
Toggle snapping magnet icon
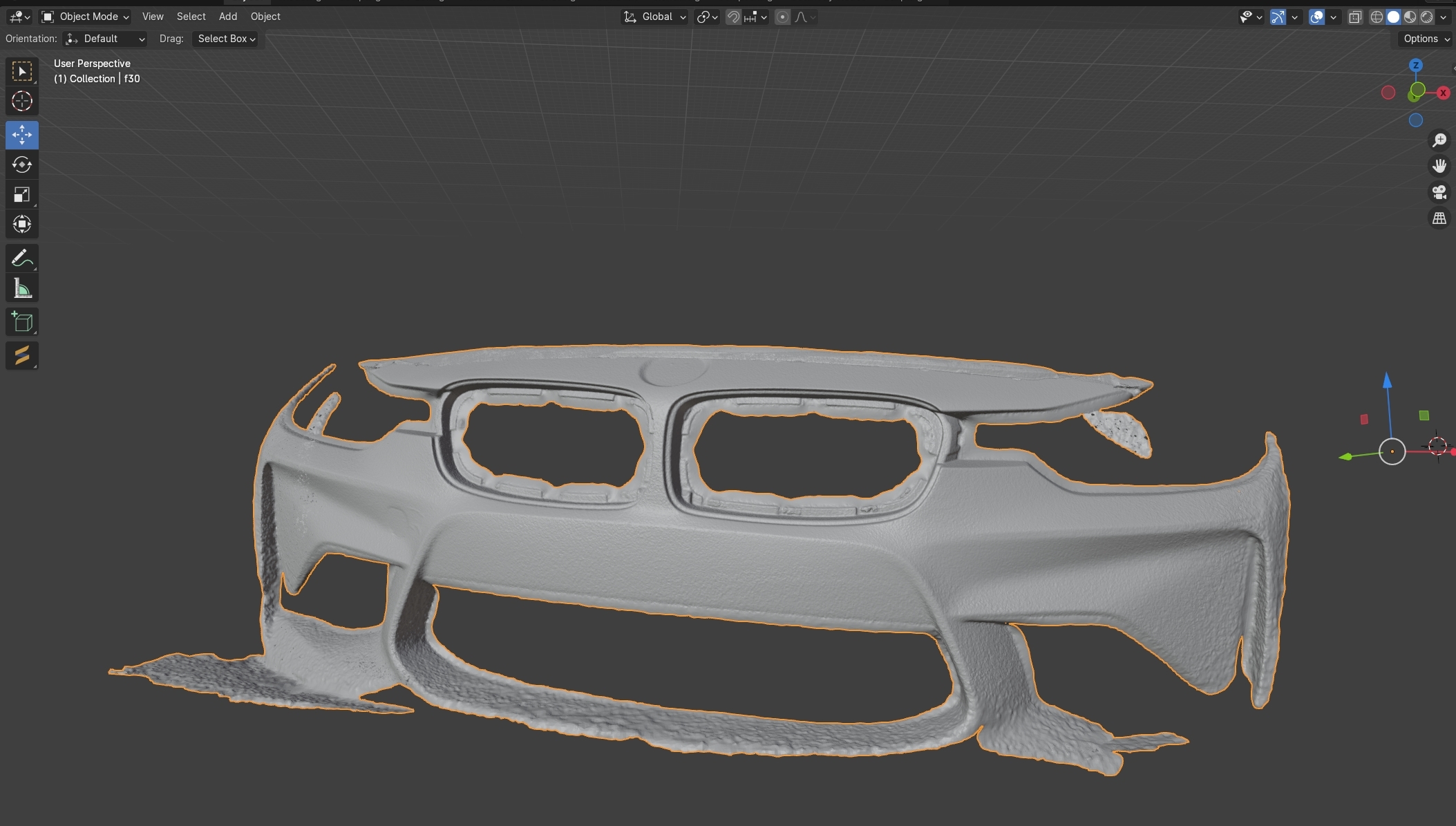click(733, 17)
